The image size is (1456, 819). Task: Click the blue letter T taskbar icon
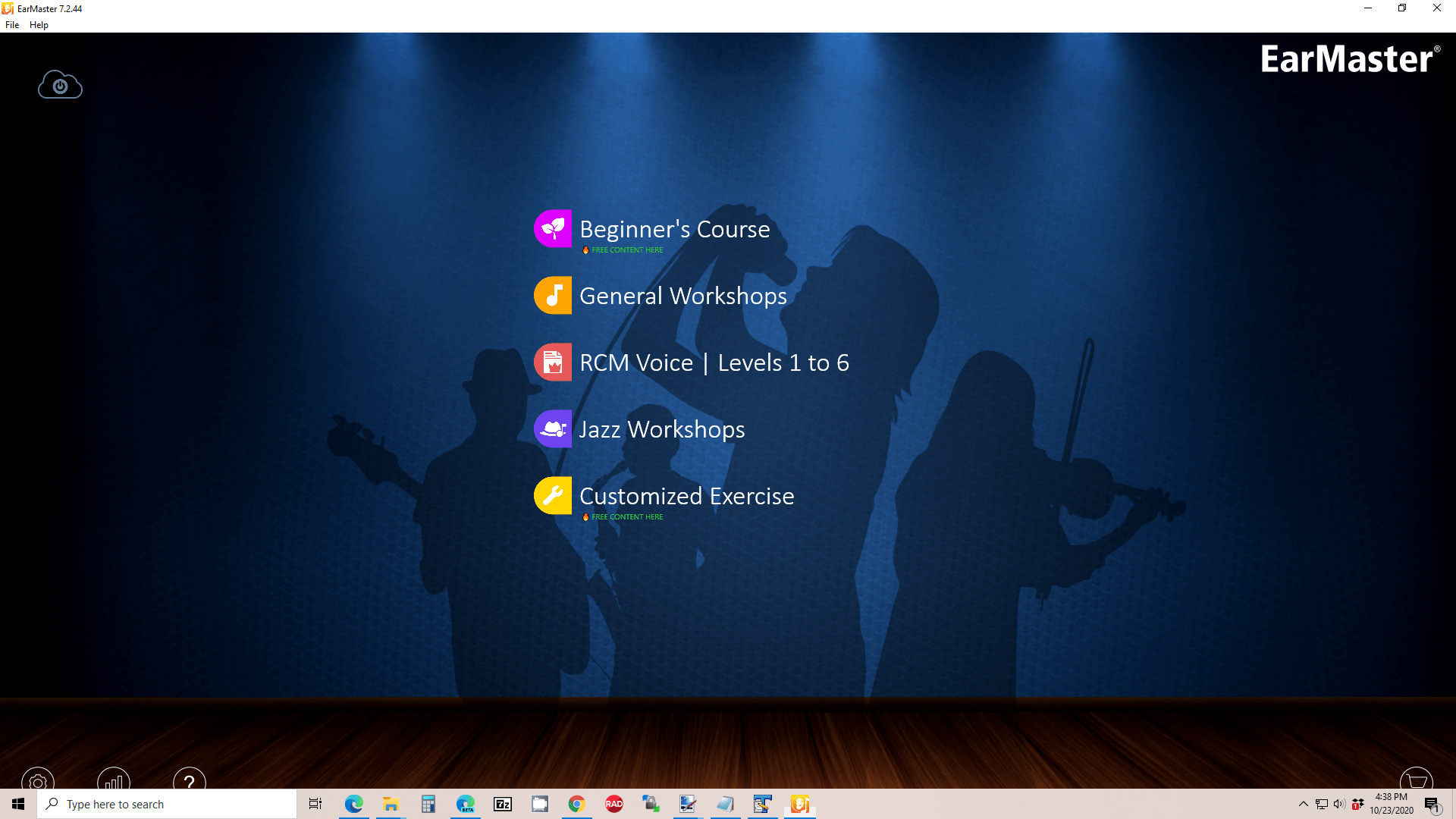pos(762,804)
